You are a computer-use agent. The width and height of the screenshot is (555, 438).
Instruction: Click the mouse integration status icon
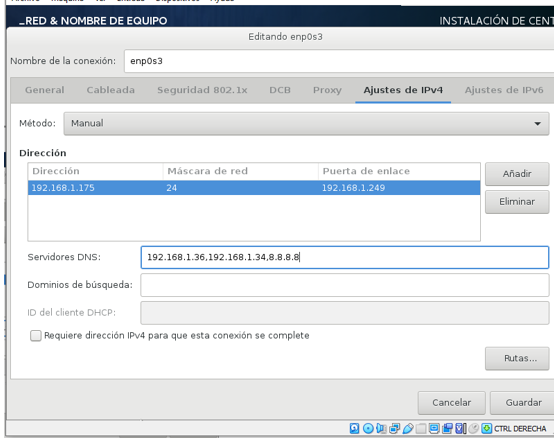(474, 428)
